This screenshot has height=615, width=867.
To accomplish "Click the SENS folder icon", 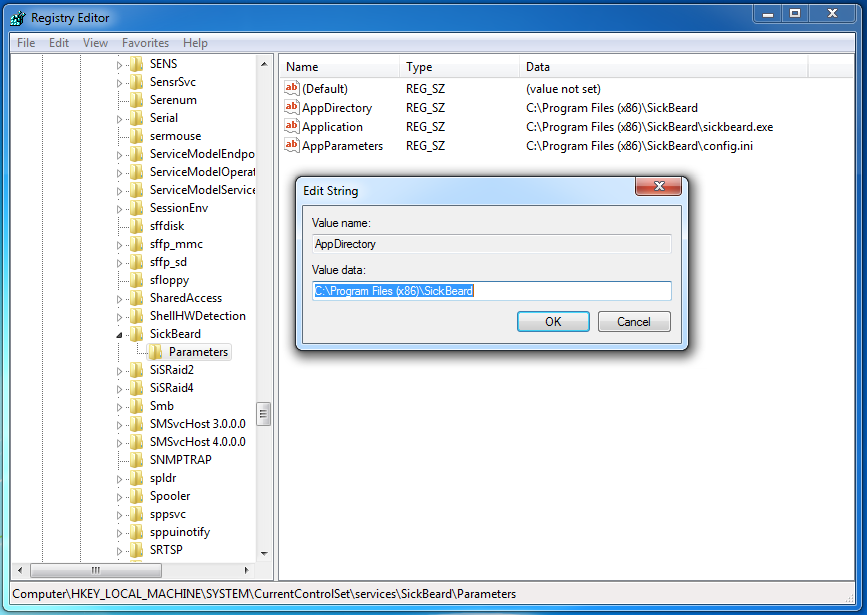I will (x=137, y=64).
